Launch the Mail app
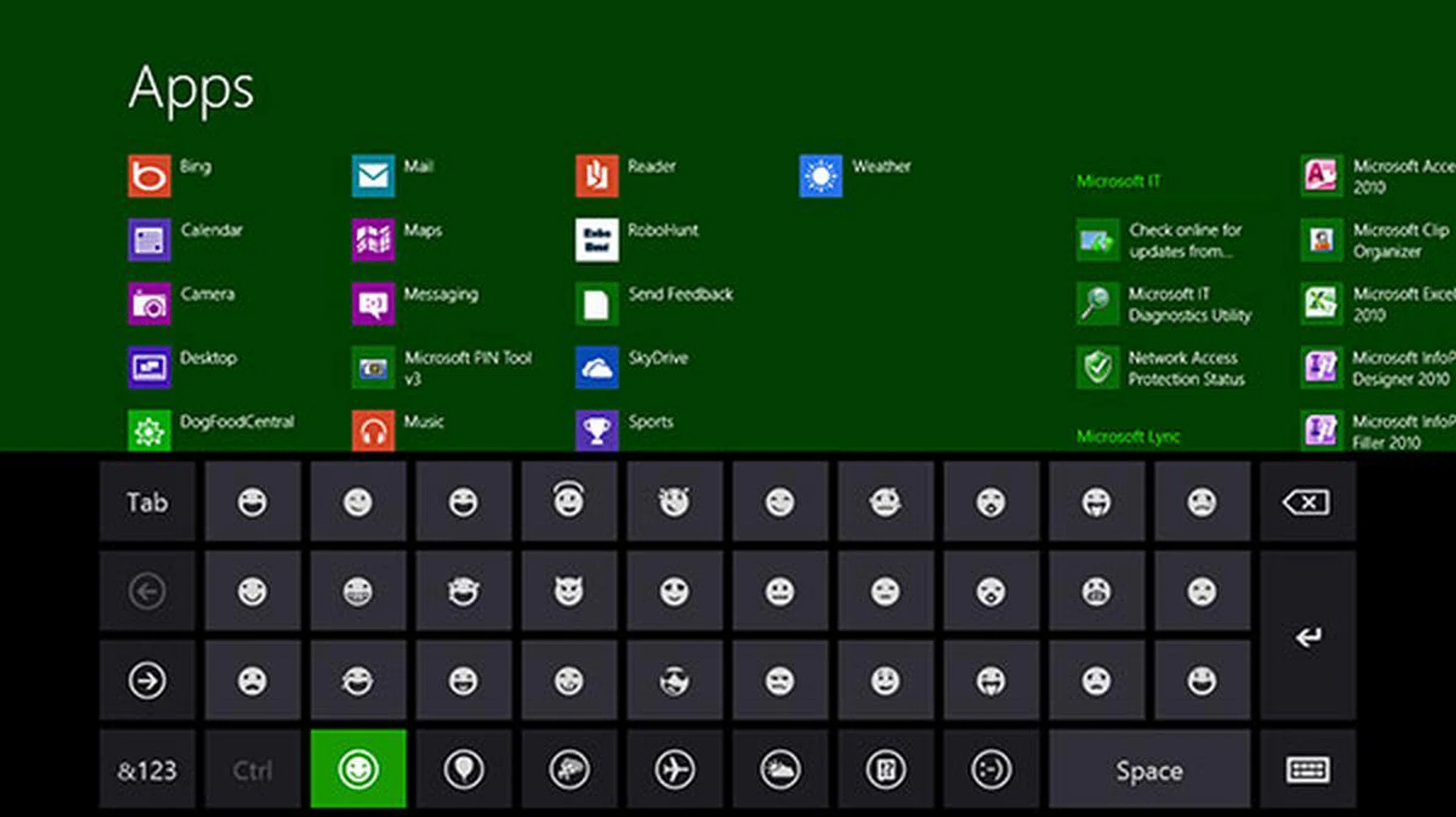 pyautogui.click(x=373, y=176)
